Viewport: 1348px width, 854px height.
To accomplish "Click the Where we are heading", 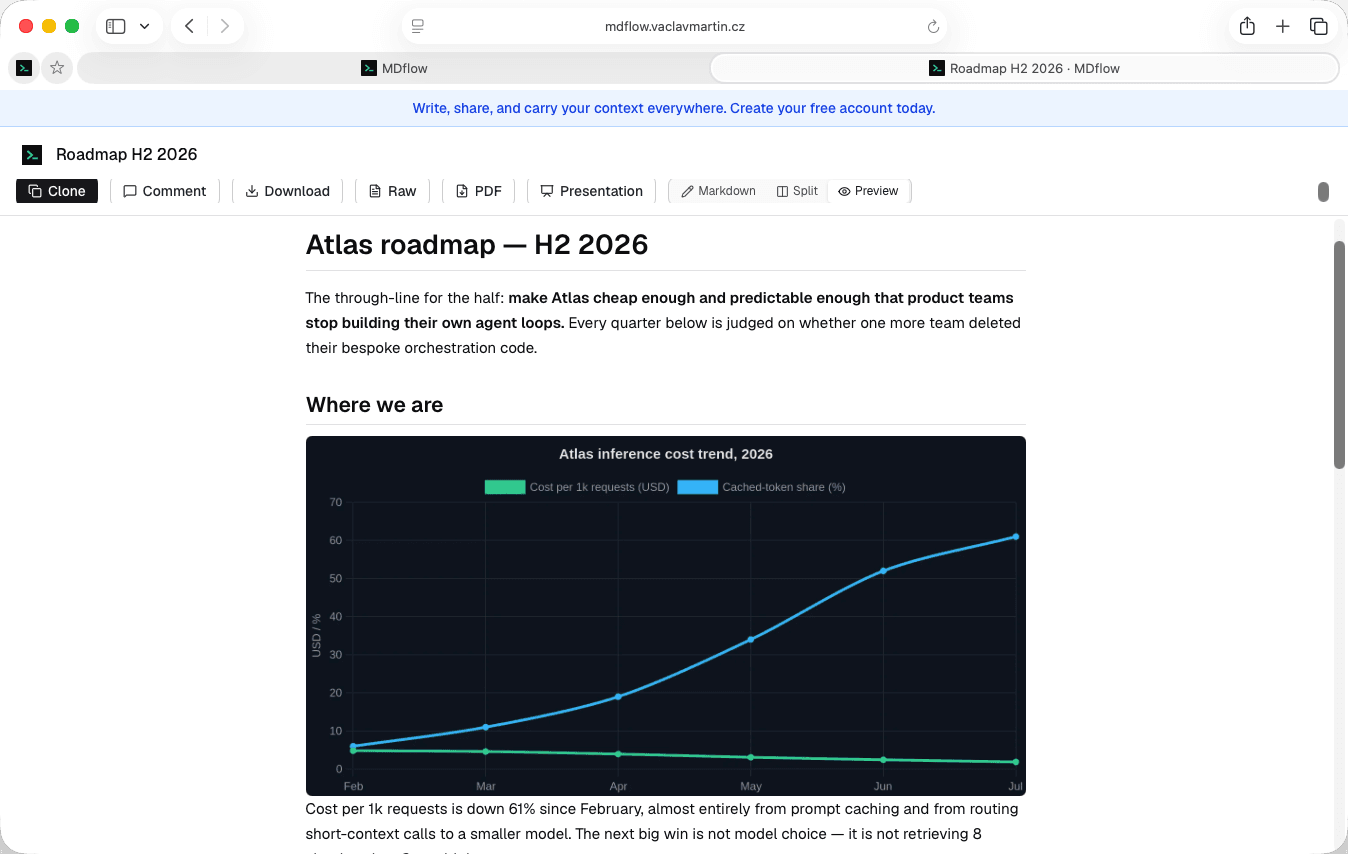I will (374, 405).
